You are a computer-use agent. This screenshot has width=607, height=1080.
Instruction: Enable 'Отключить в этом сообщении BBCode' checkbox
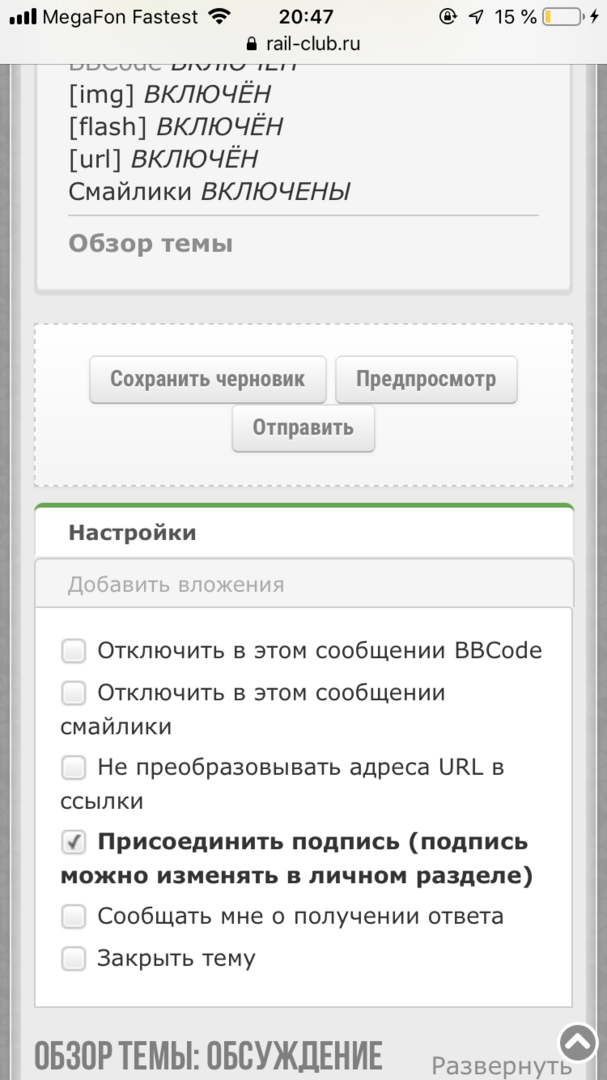click(x=74, y=652)
